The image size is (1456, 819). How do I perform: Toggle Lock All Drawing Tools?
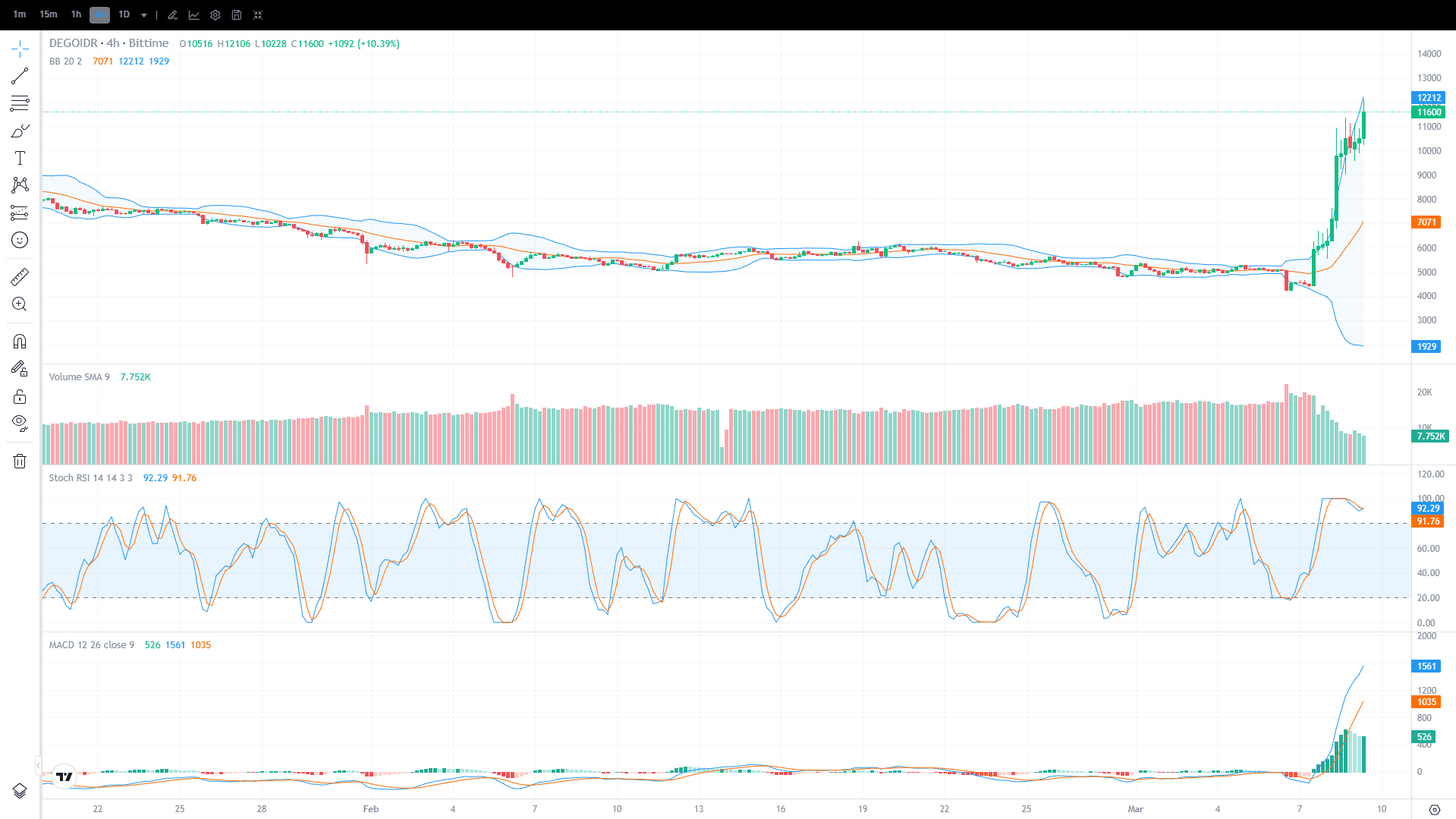(x=20, y=395)
